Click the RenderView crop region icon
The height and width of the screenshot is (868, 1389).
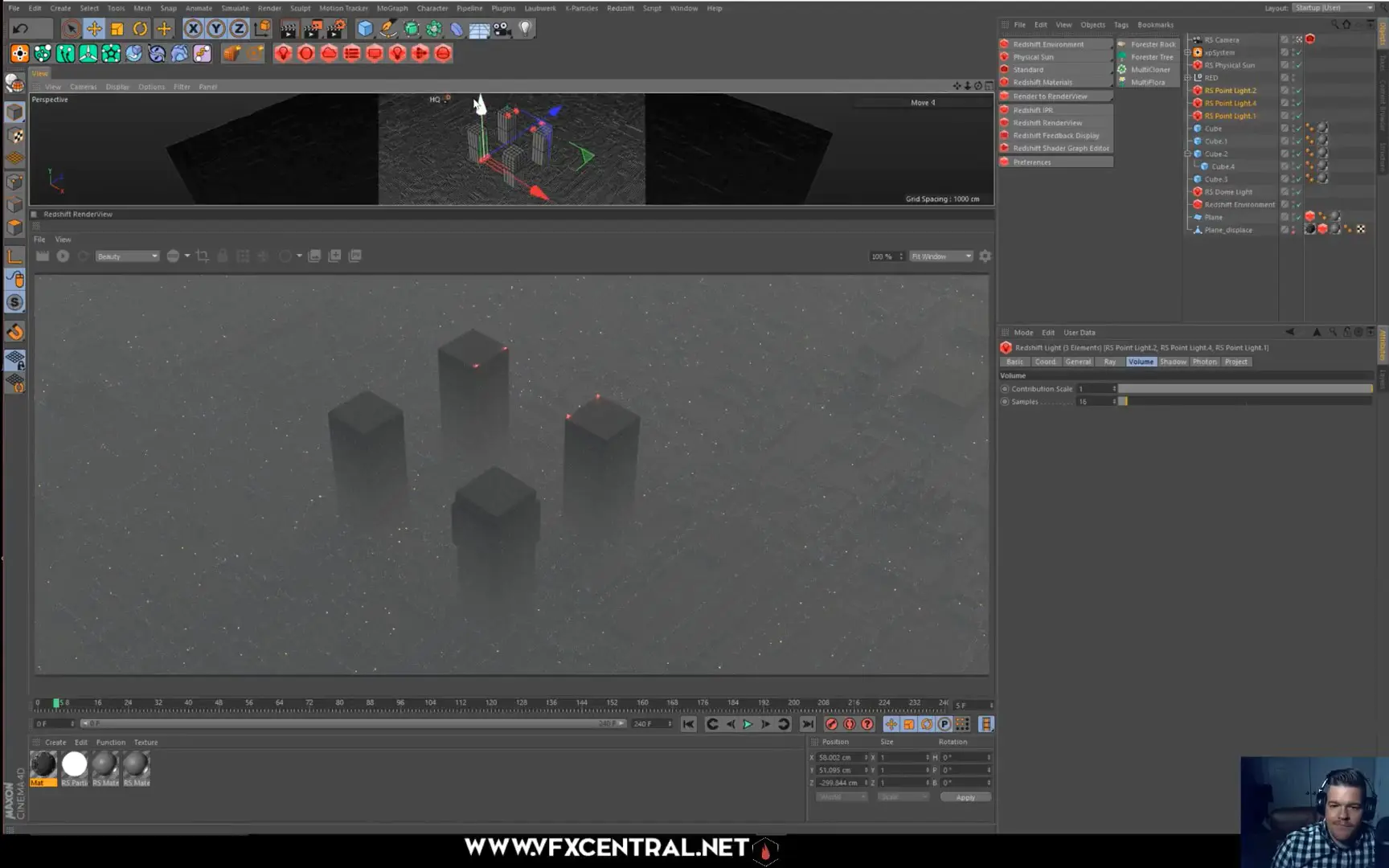click(203, 256)
